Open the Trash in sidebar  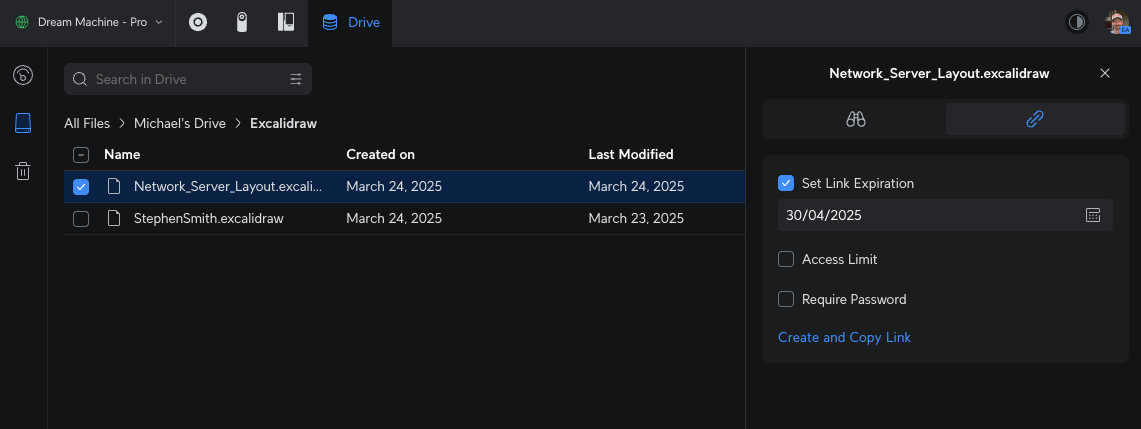(23, 171)
